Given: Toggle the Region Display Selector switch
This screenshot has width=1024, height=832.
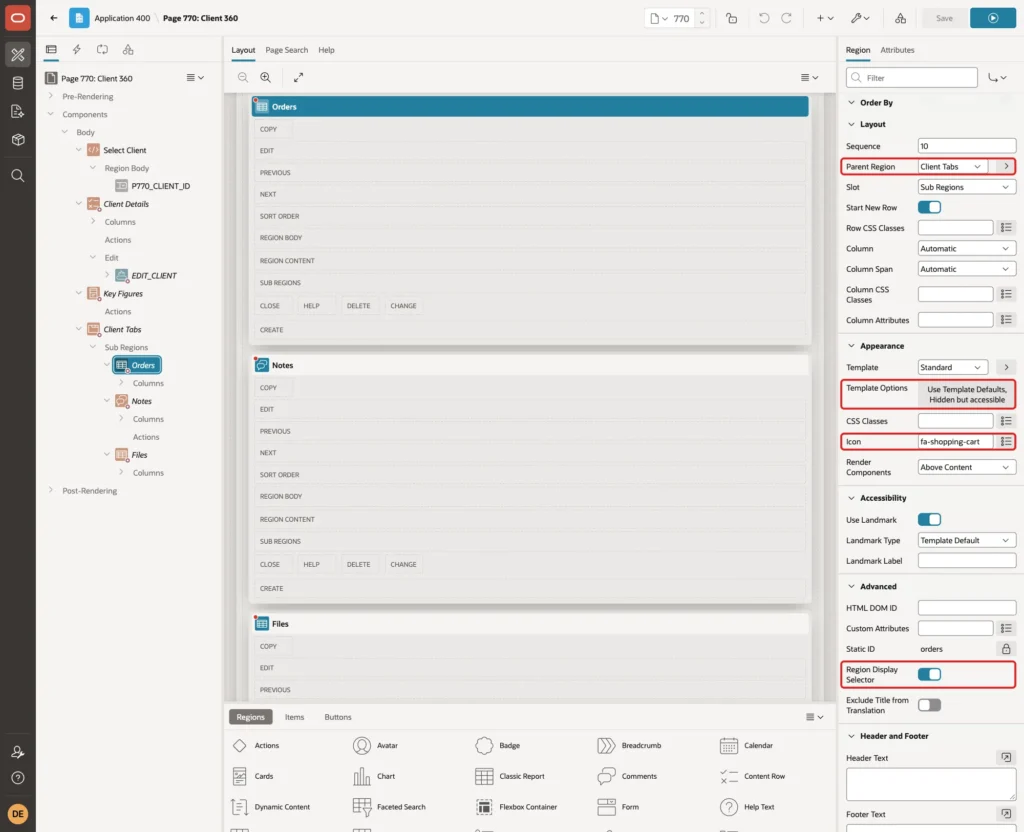Looking at the screenshot, I should 929,674.
